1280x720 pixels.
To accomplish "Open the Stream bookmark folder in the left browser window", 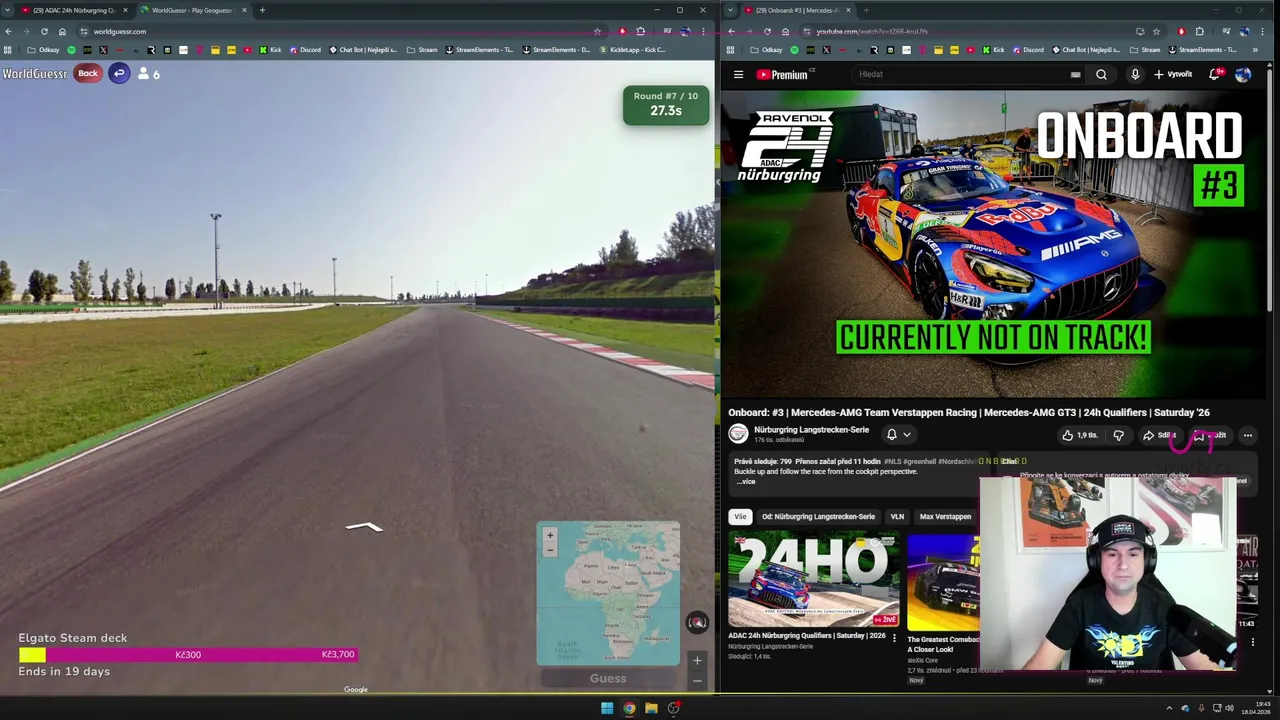I will coord(422,50).
